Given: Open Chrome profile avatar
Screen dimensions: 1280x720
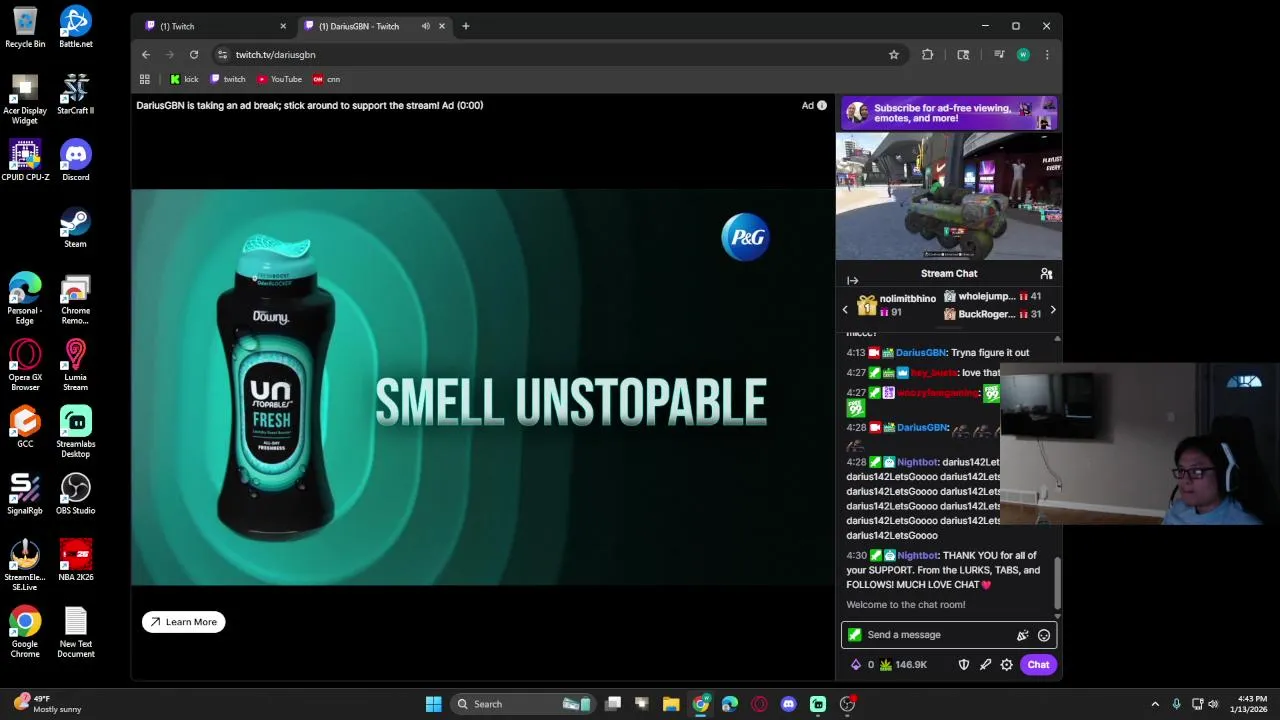Looking at the screenshot, I should point(1023,55).
